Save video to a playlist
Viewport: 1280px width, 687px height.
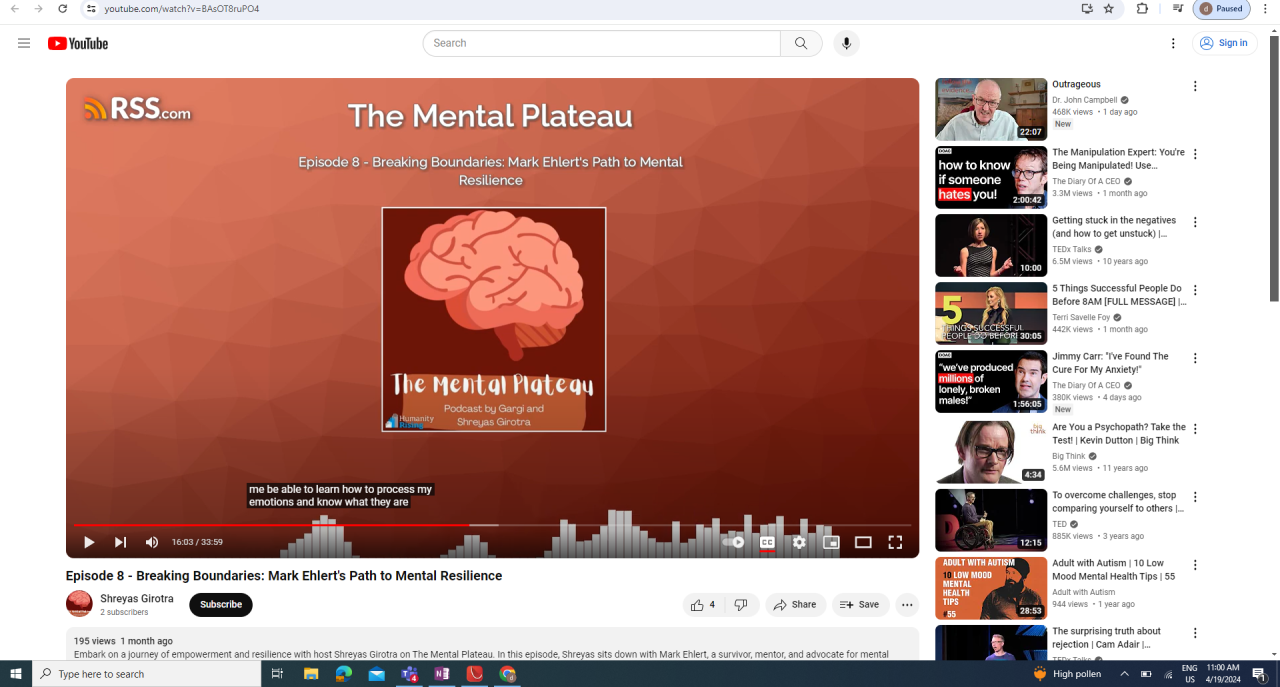coord(860,605)
